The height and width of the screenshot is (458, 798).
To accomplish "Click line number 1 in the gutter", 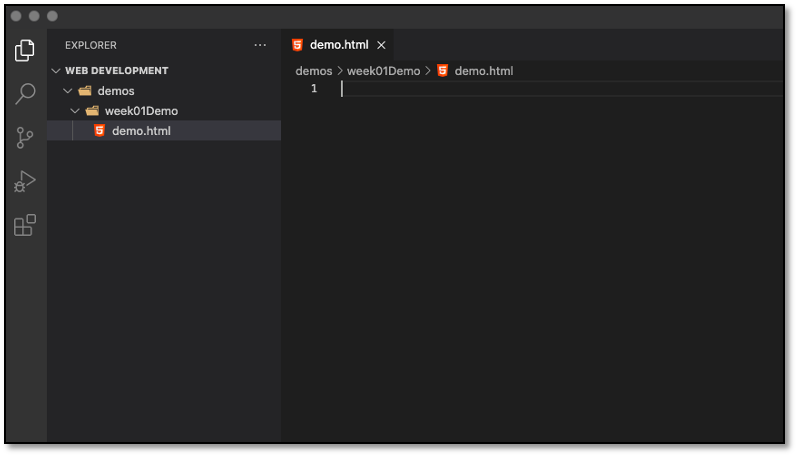I will [314, 89].
